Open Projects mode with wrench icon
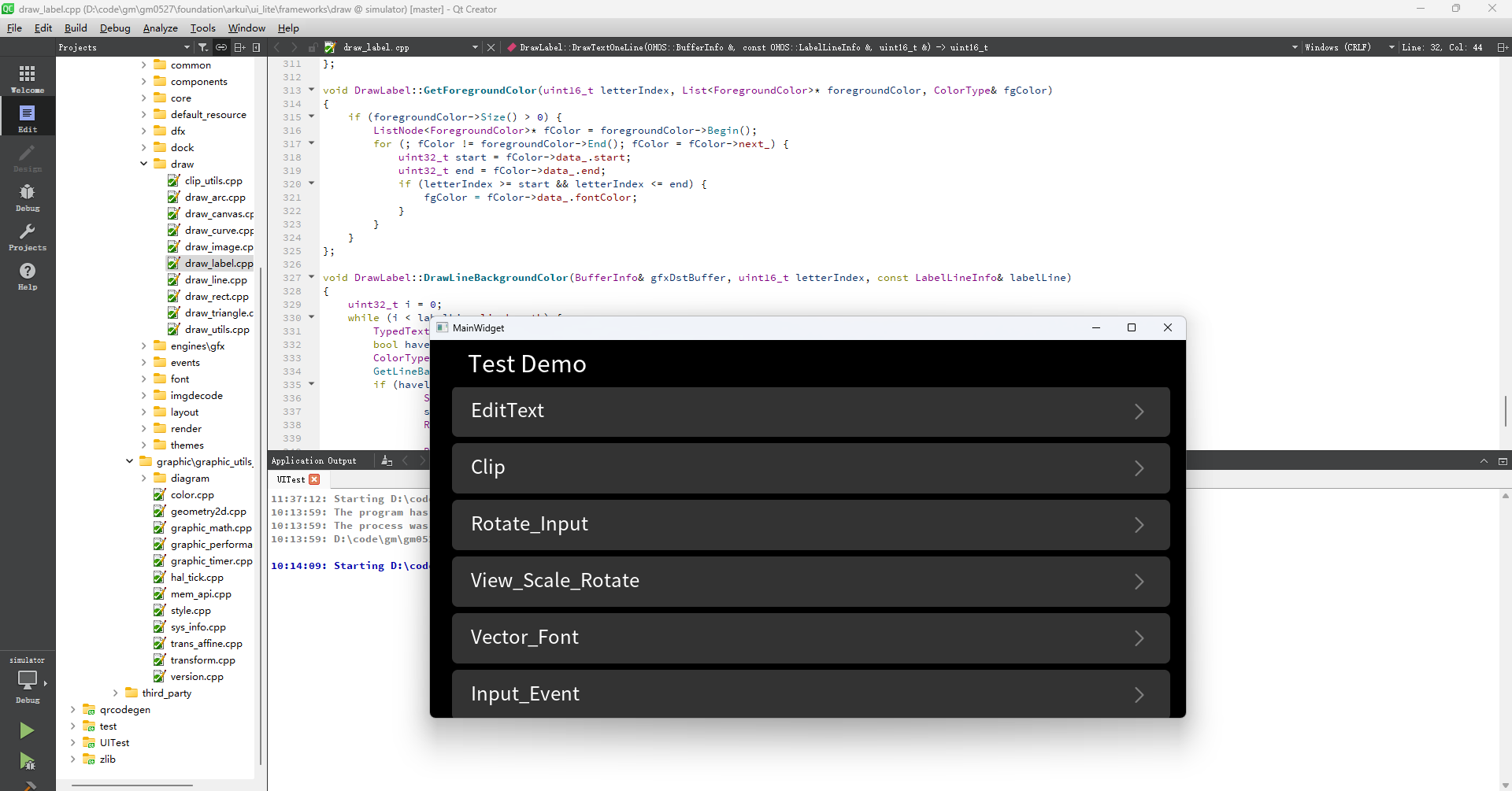1512x791 pixels. 28,236
